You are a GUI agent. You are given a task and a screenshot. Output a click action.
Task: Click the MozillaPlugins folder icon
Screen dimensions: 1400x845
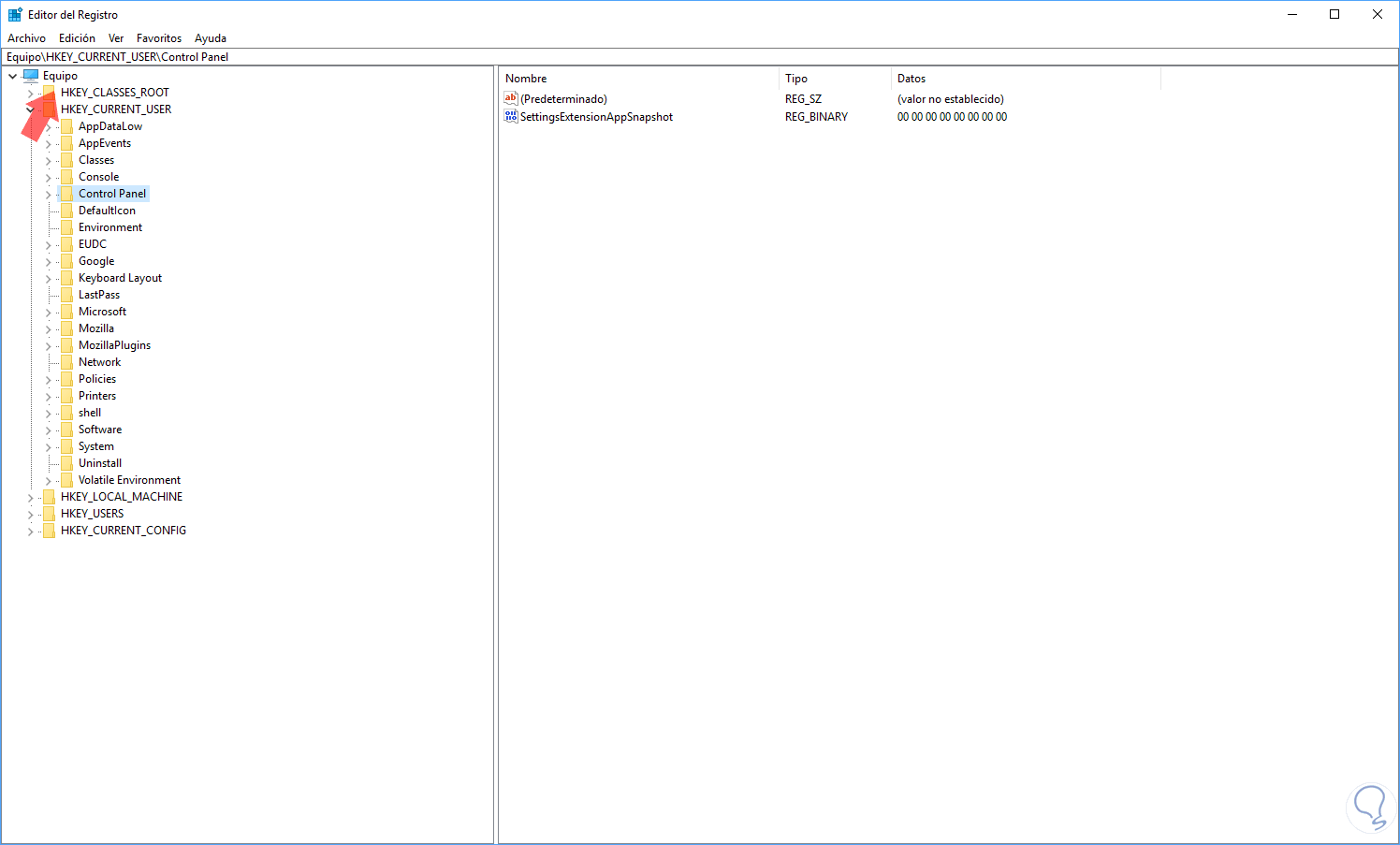pos(66,345)
